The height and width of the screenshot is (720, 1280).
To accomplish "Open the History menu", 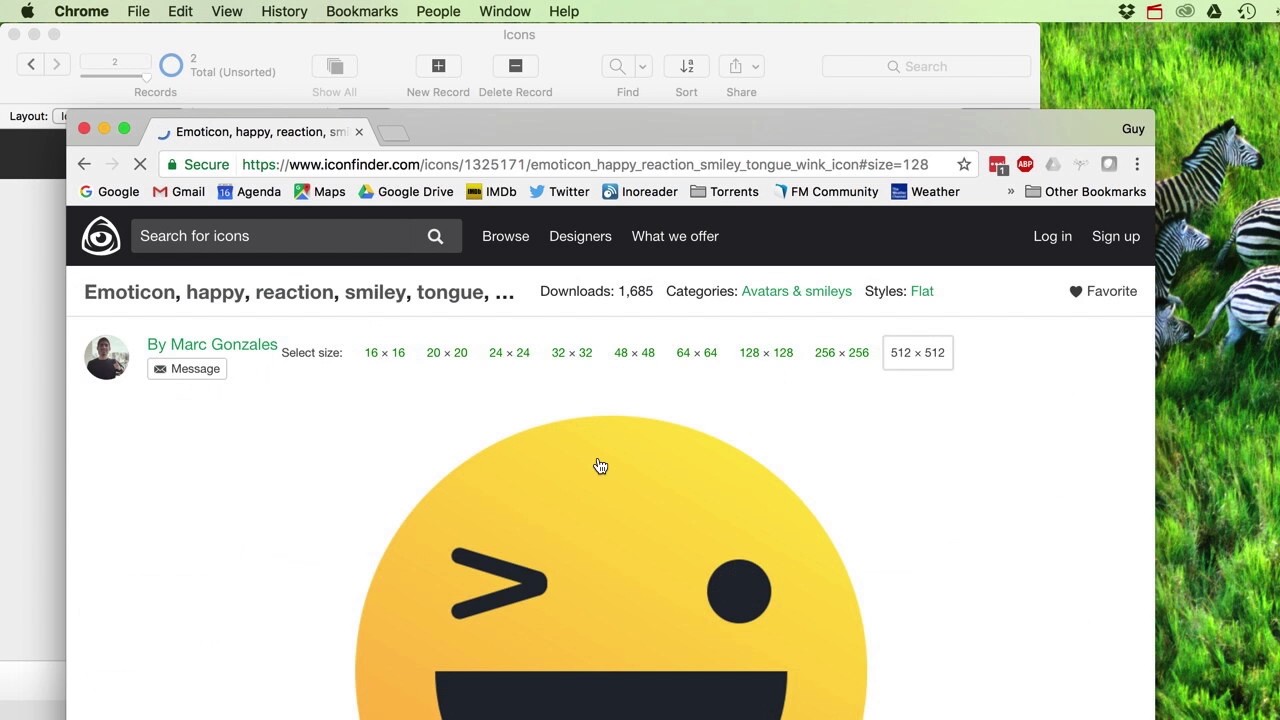I will tap(284, 11).
